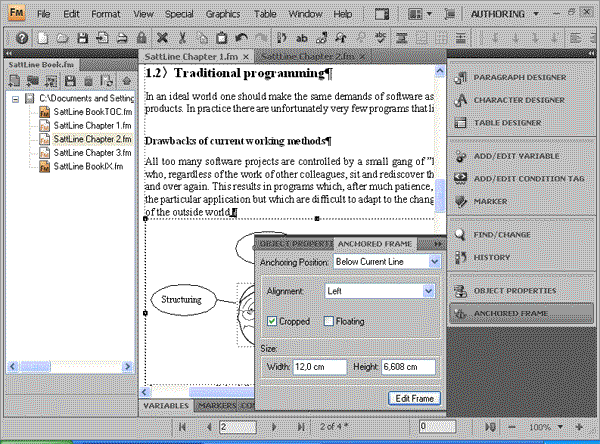Go to next page in status bar
The height and width of the screenshot is (444, 600).
click(x=272, y=427)
